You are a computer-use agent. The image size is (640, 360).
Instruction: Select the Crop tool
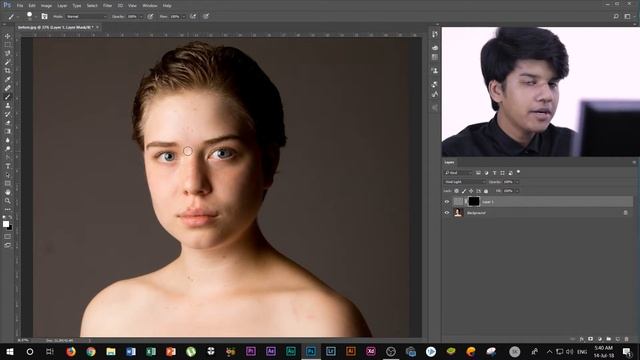[x=7, y=71]
